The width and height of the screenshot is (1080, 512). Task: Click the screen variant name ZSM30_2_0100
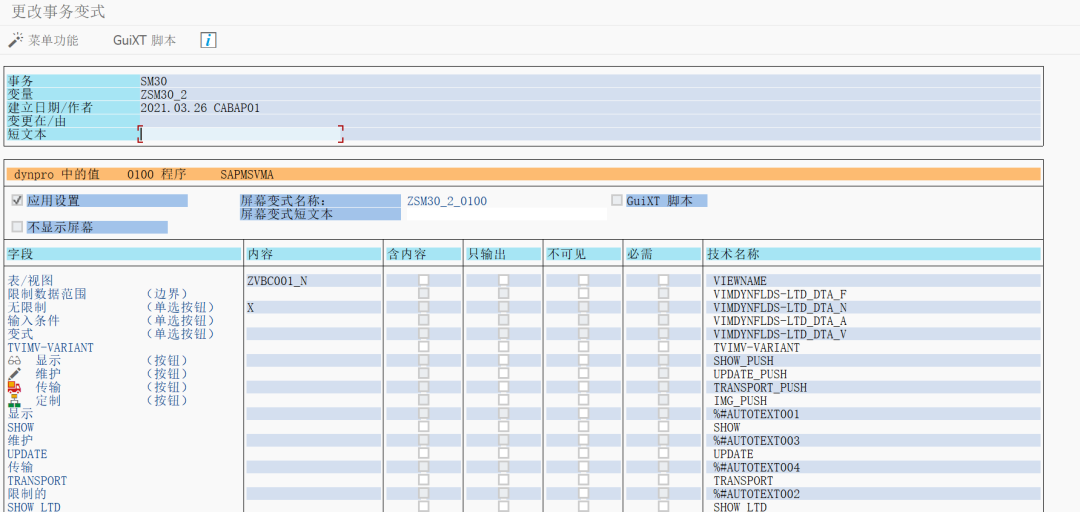(447, 201)
